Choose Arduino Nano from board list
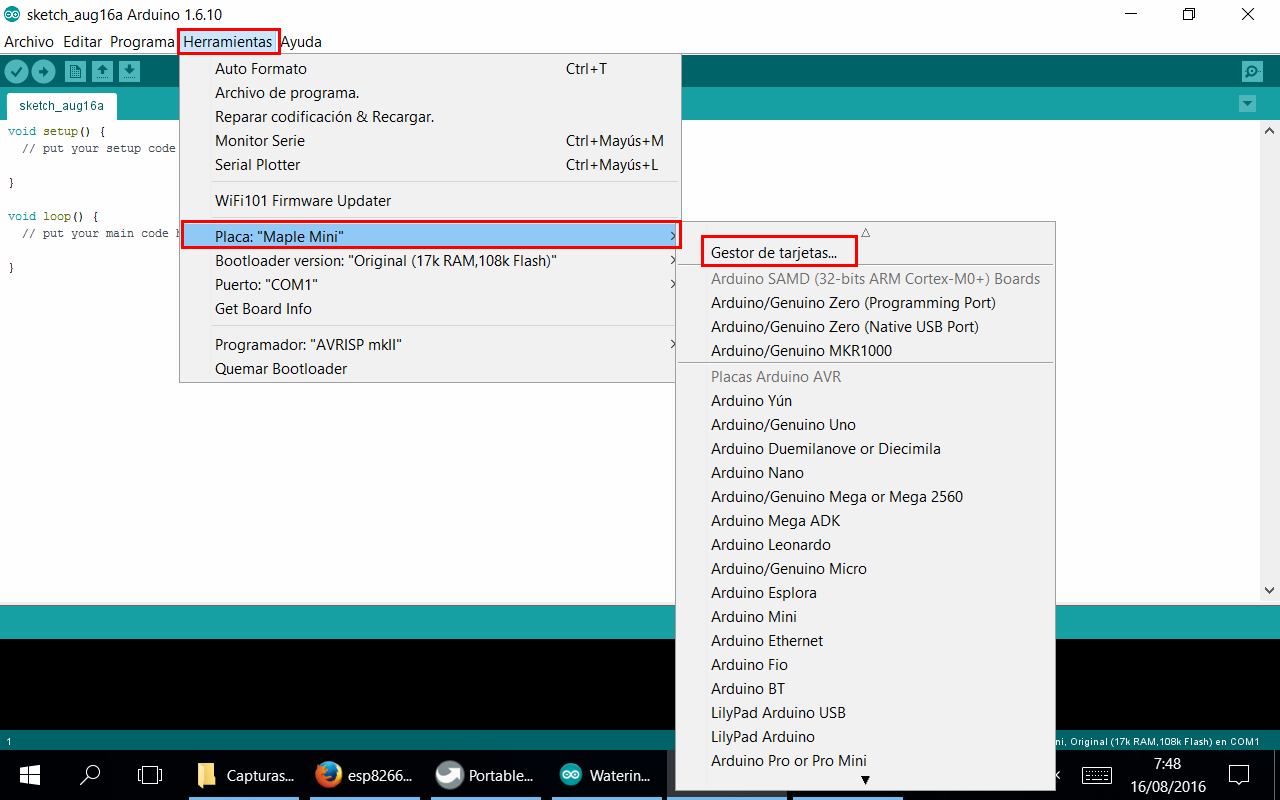The height and width of the screenshot is (800, 1280). click(x=757, y=473)
